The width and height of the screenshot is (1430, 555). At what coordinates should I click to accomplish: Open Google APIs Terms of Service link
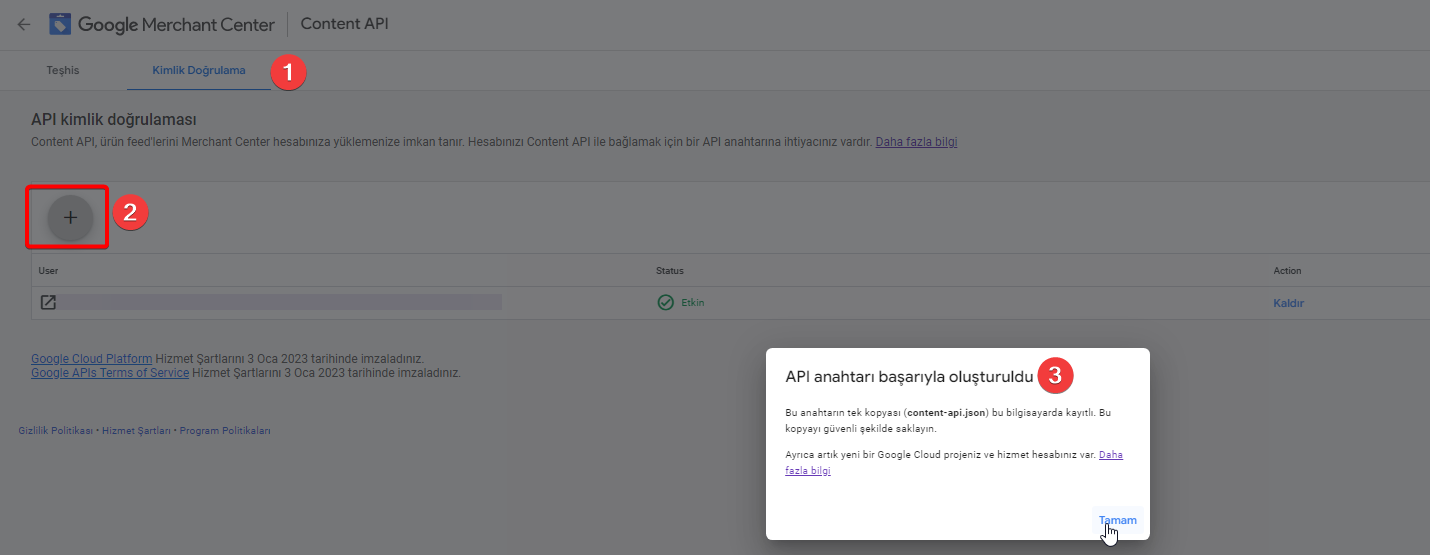[x=110, y=372]
